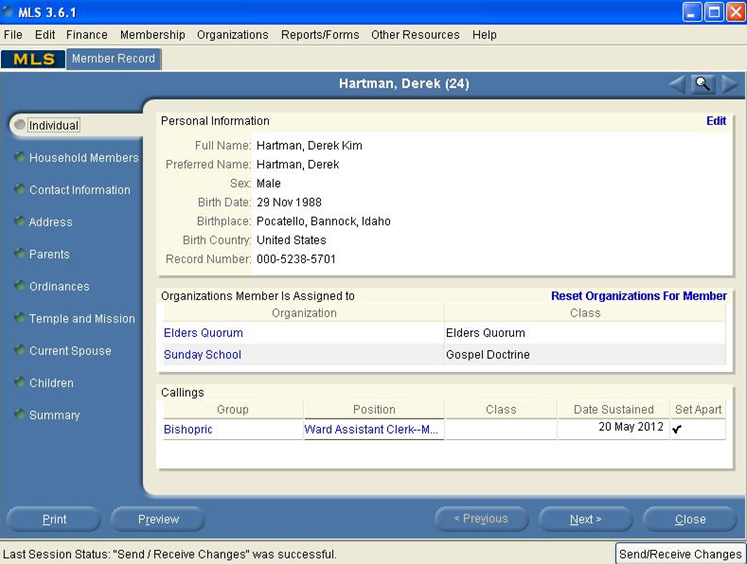Select Temple and Mission section
The image size is (747, 564).
pos(82,318)
